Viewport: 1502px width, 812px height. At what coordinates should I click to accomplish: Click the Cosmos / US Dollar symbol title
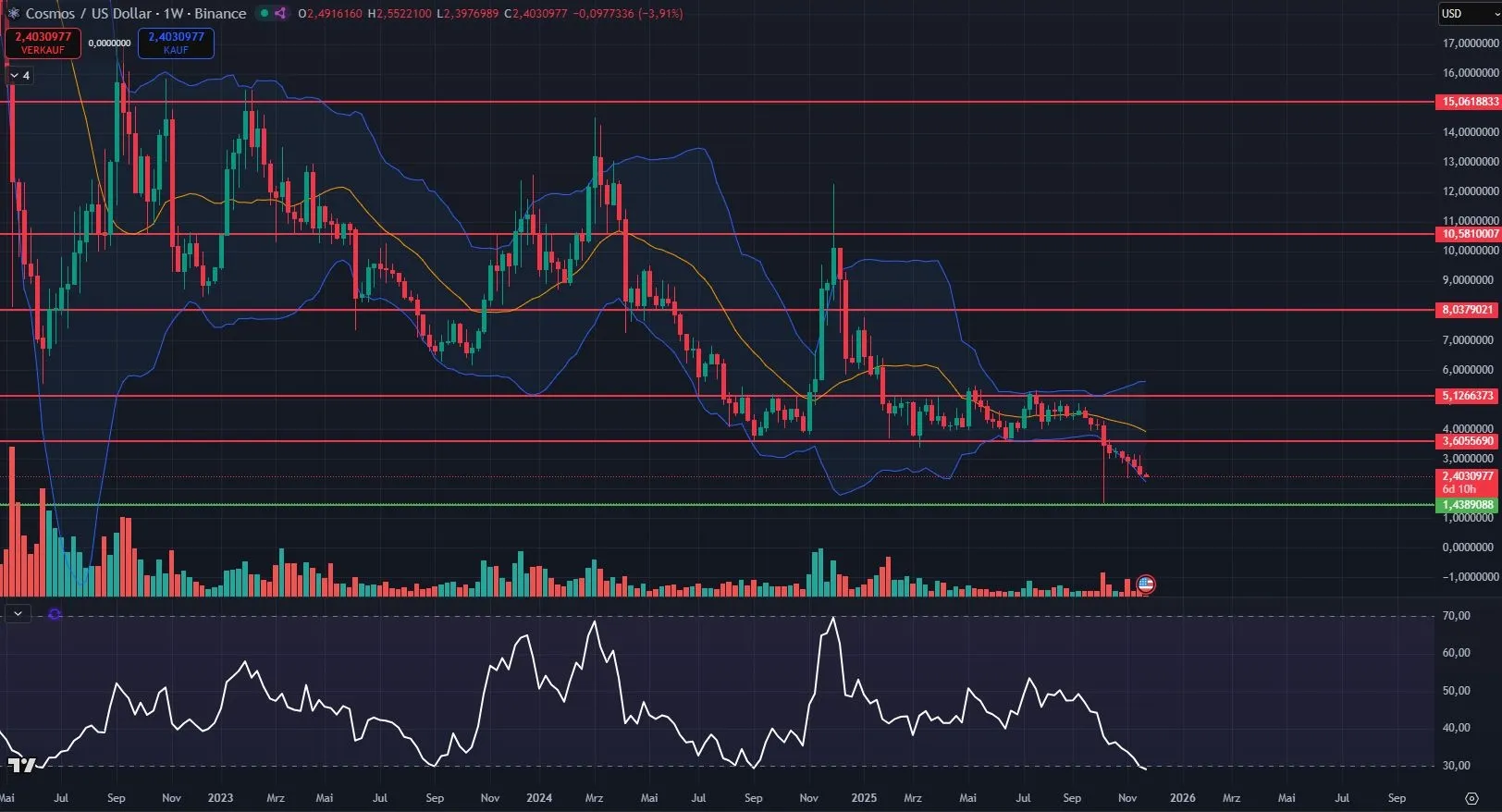click(x=135, y=14)
